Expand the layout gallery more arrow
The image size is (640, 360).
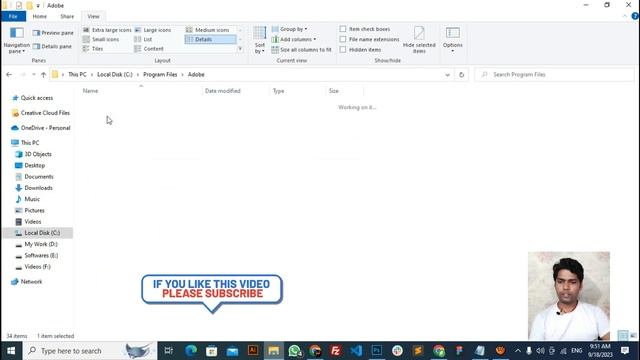(240, 49)
